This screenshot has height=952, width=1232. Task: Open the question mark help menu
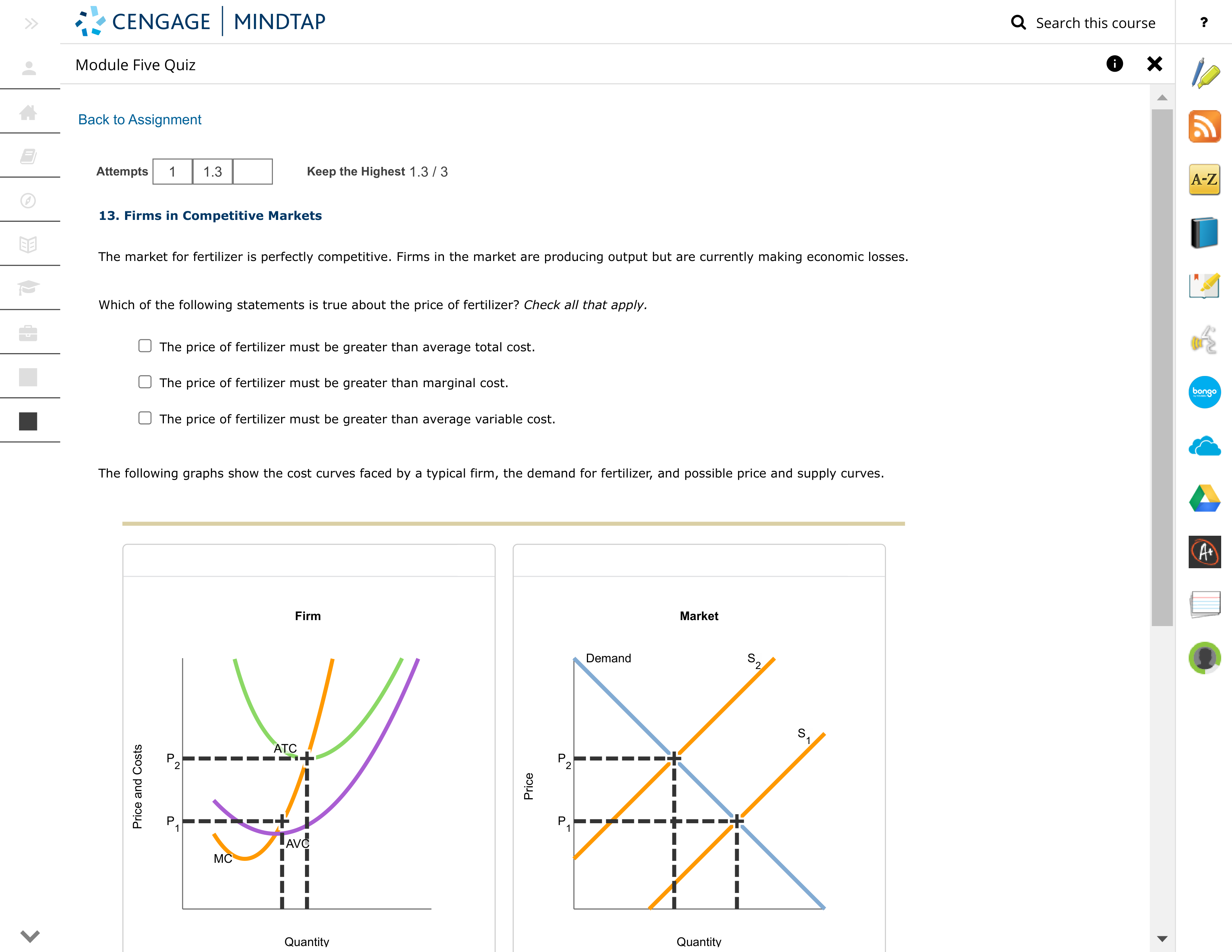[1204, 22]
